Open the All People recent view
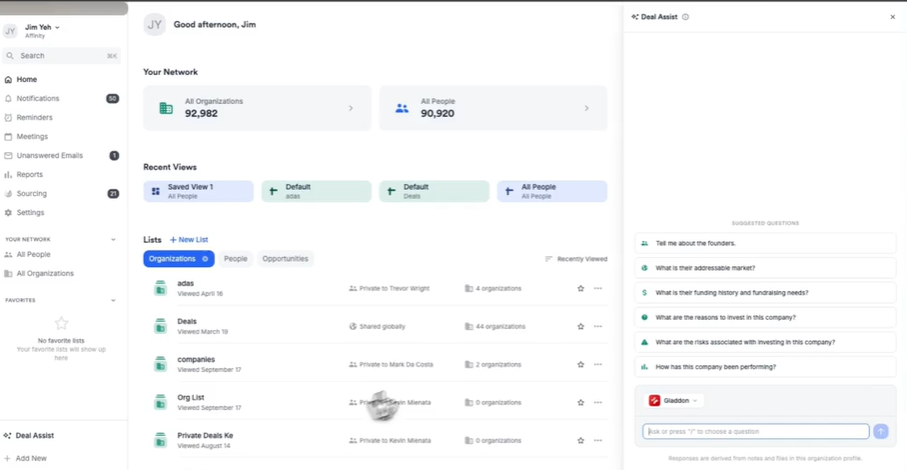907x470 pixels. coord(552,191)
